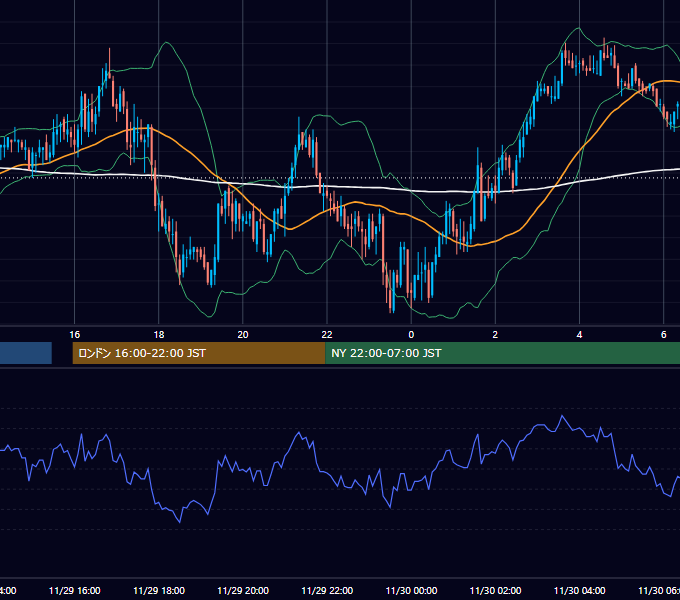
Task: Click the 18 hour axis label
Action: coord(159,335)
